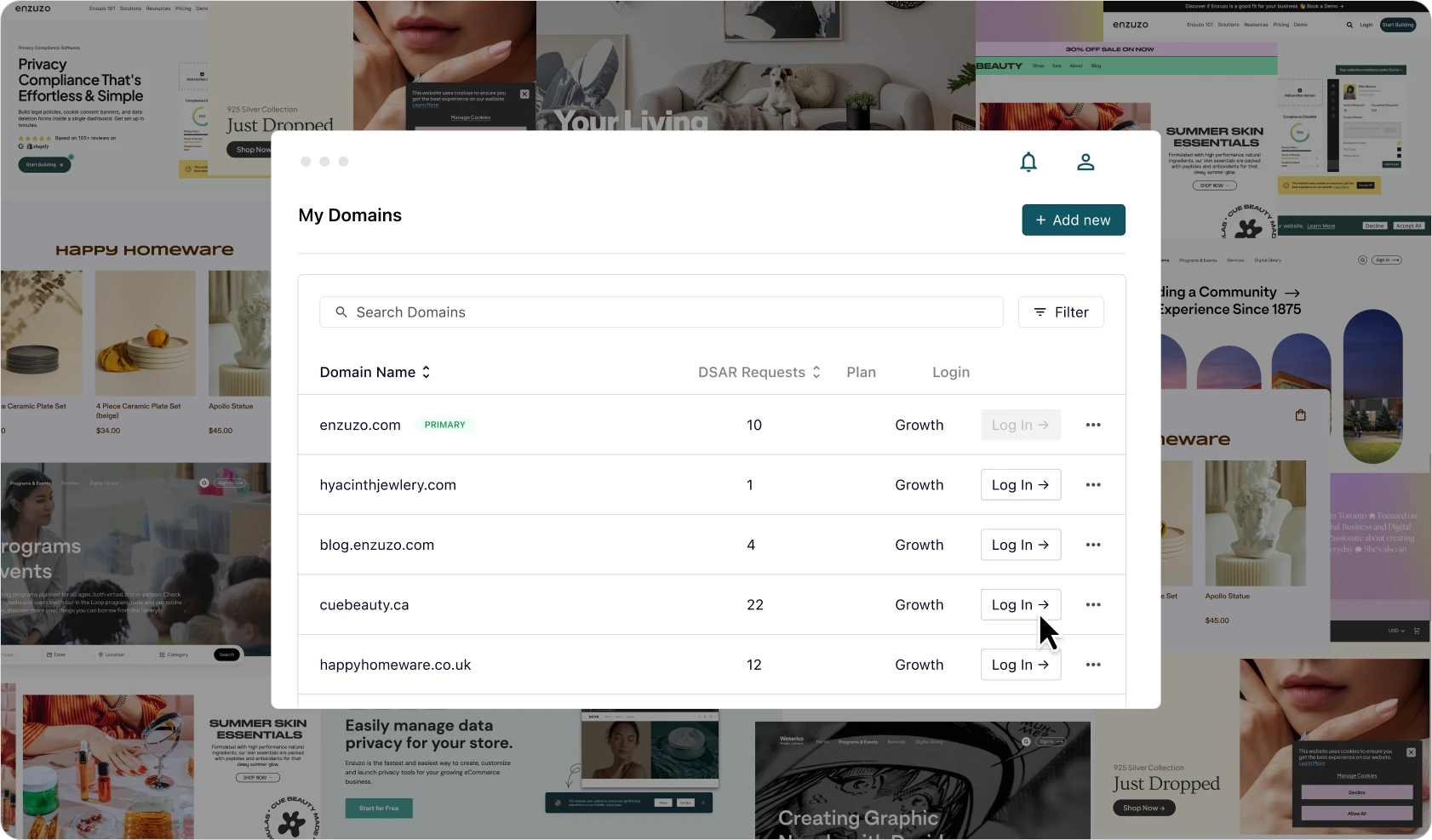Close the cookie banner in bottom-right page
The height and width of the screenshot is (840, 1432).
pos(1411,752)
